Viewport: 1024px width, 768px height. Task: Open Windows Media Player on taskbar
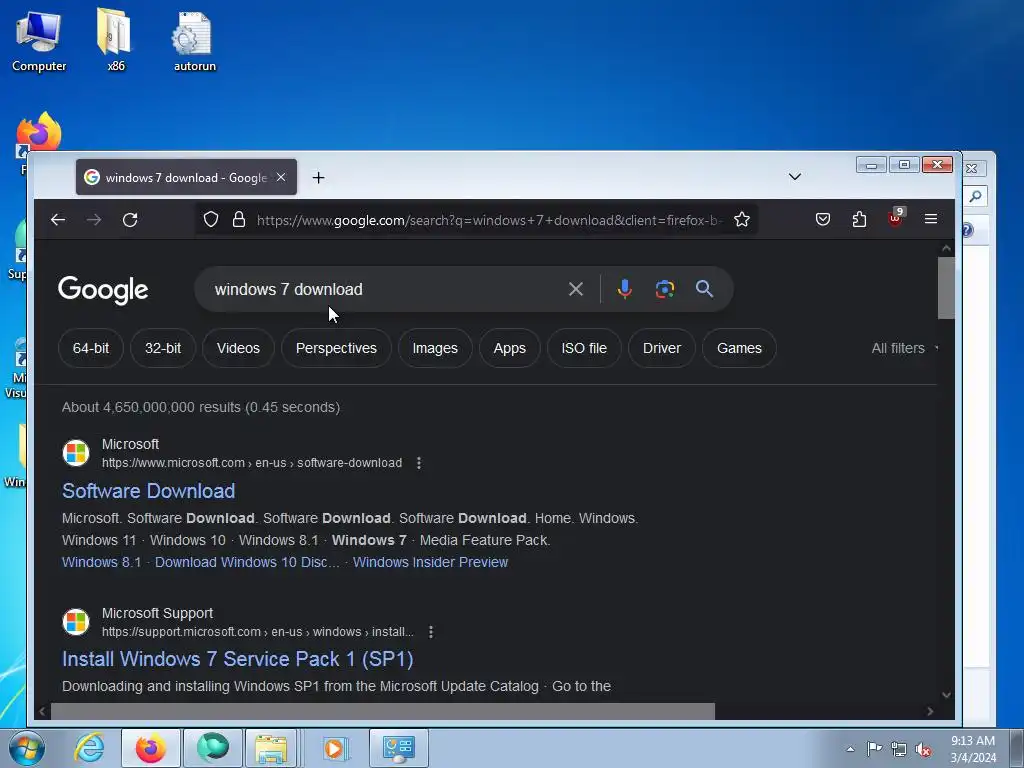pyautogui.click(x=334, y=748)
